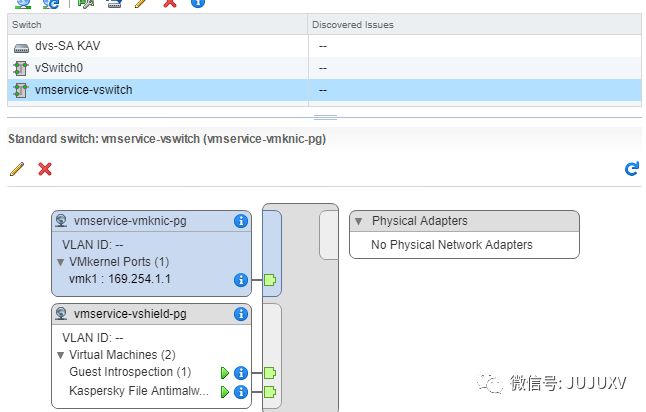Click the vmservice-vshield-pg port group title

coord(130,314)
